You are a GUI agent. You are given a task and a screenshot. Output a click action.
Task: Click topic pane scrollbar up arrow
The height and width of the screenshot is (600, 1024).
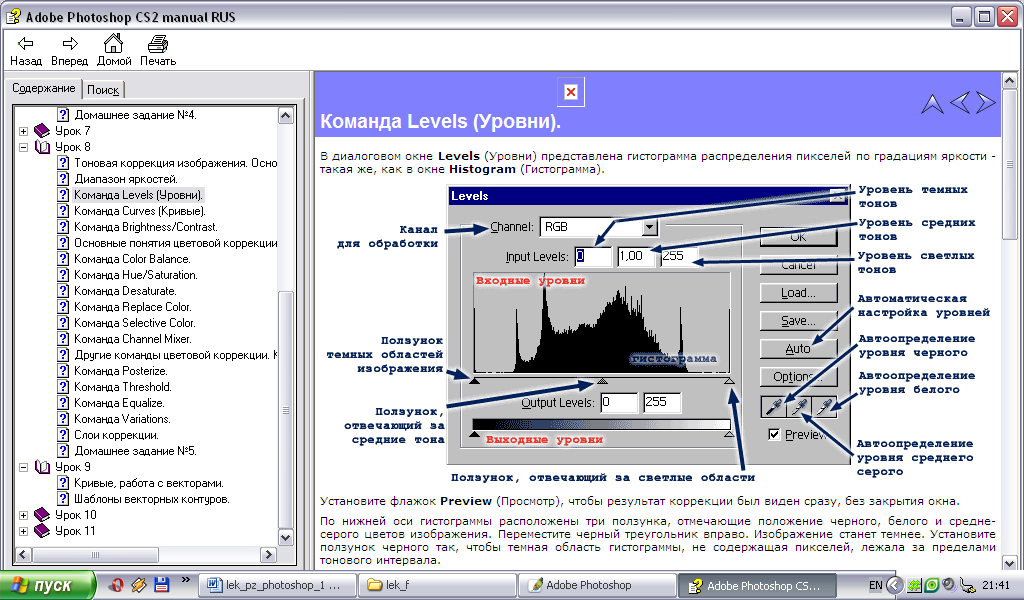1010,81
